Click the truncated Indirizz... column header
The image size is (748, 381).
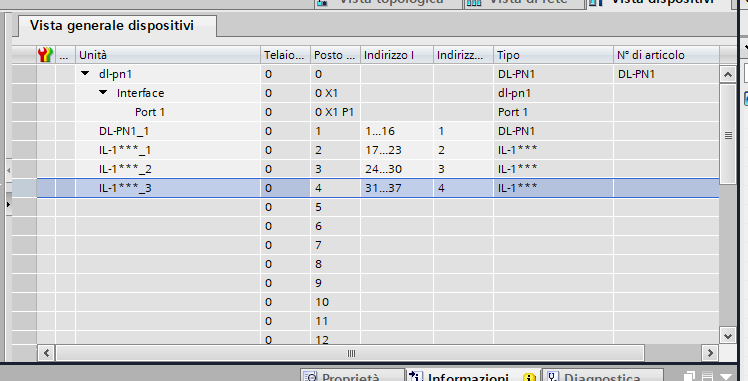point(463,55)
